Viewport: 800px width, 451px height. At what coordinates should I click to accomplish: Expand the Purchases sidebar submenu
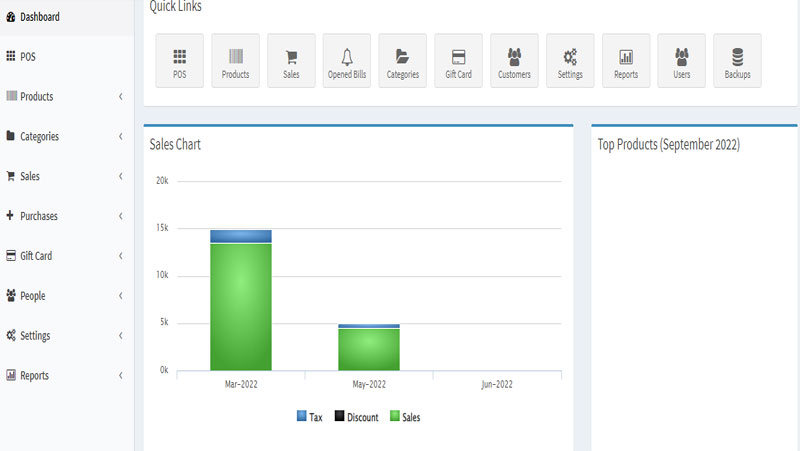point(66,216)
